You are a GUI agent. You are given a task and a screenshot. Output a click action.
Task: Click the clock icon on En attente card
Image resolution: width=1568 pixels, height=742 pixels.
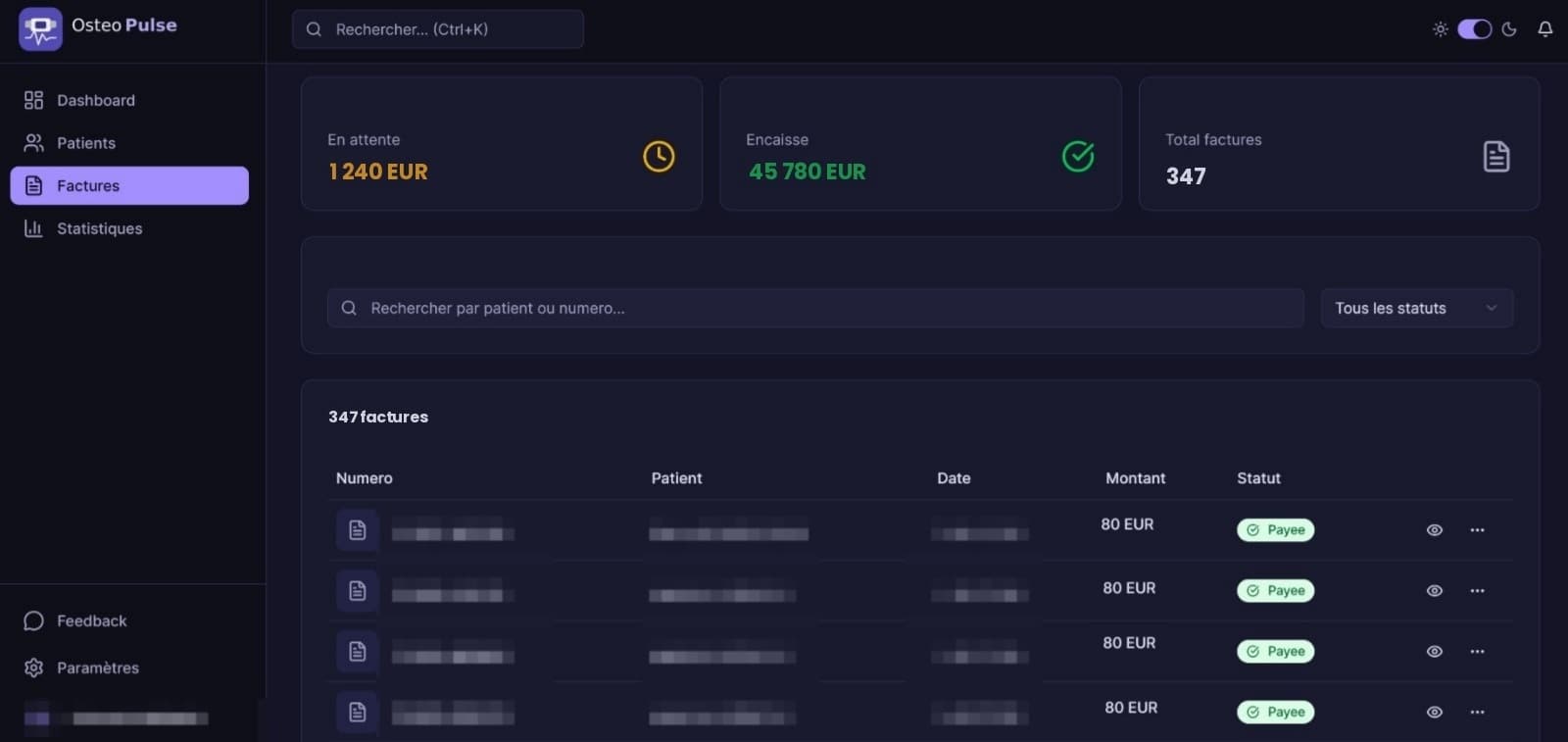[x=659, y=157]
